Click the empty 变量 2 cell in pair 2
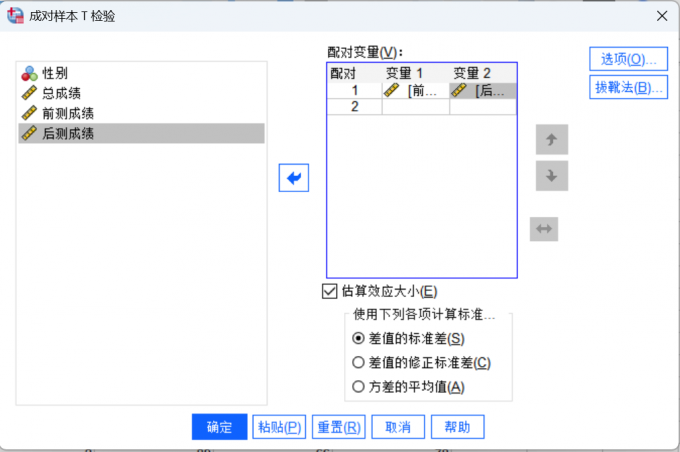The width and height of the screenshot is (680, 452). point(483,107)
